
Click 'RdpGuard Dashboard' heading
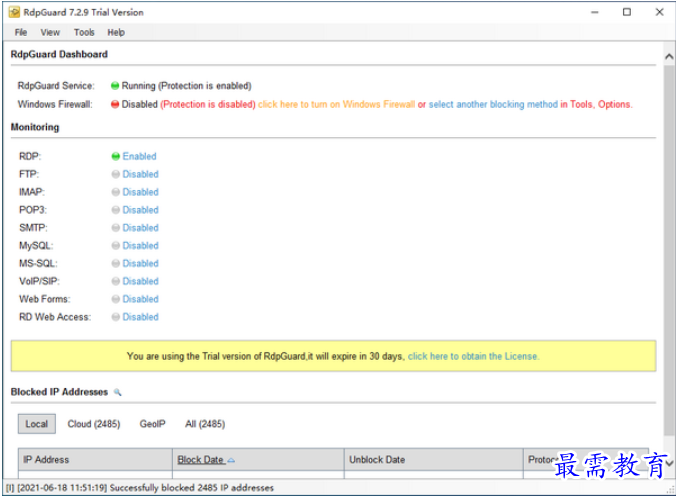point(59,54)
